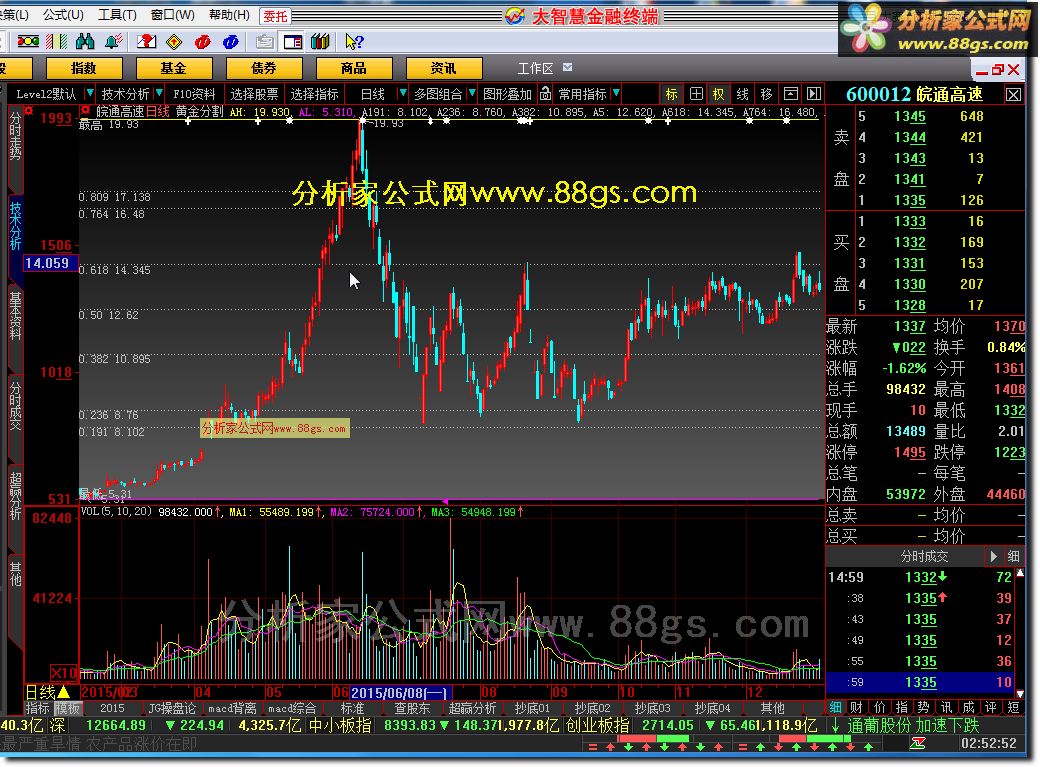
Task: Open the 窗口(W) menu
Action: pyautogui.click(x=172, y=14)
